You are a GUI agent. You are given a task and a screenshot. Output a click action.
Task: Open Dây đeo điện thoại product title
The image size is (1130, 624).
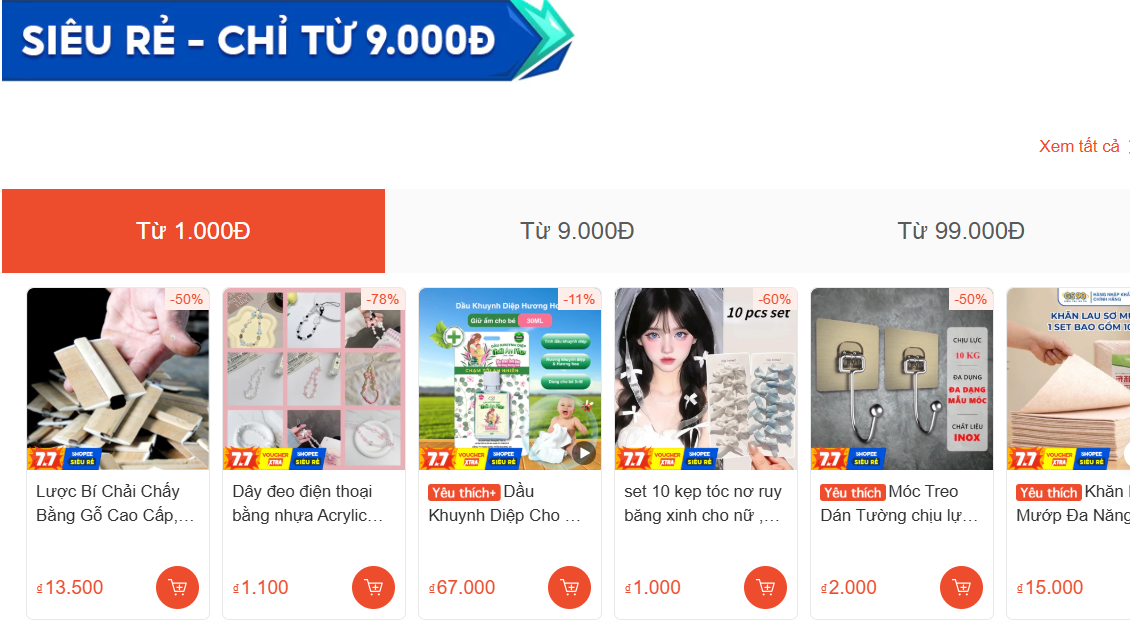click(x=308, y=503)
